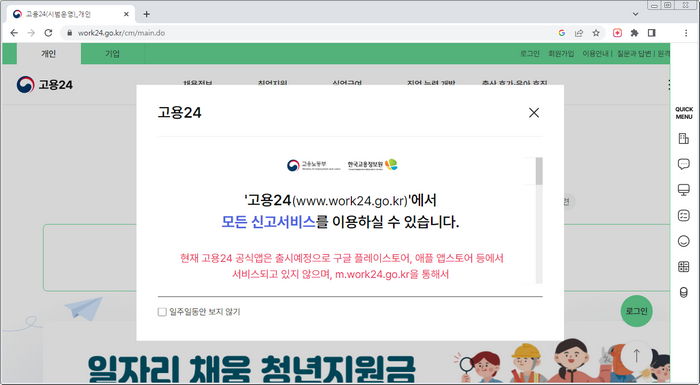This screenshot has height=385, width=700.
Task: Click the coins stack icon in quick menu
Action: (x=683, y=293)
